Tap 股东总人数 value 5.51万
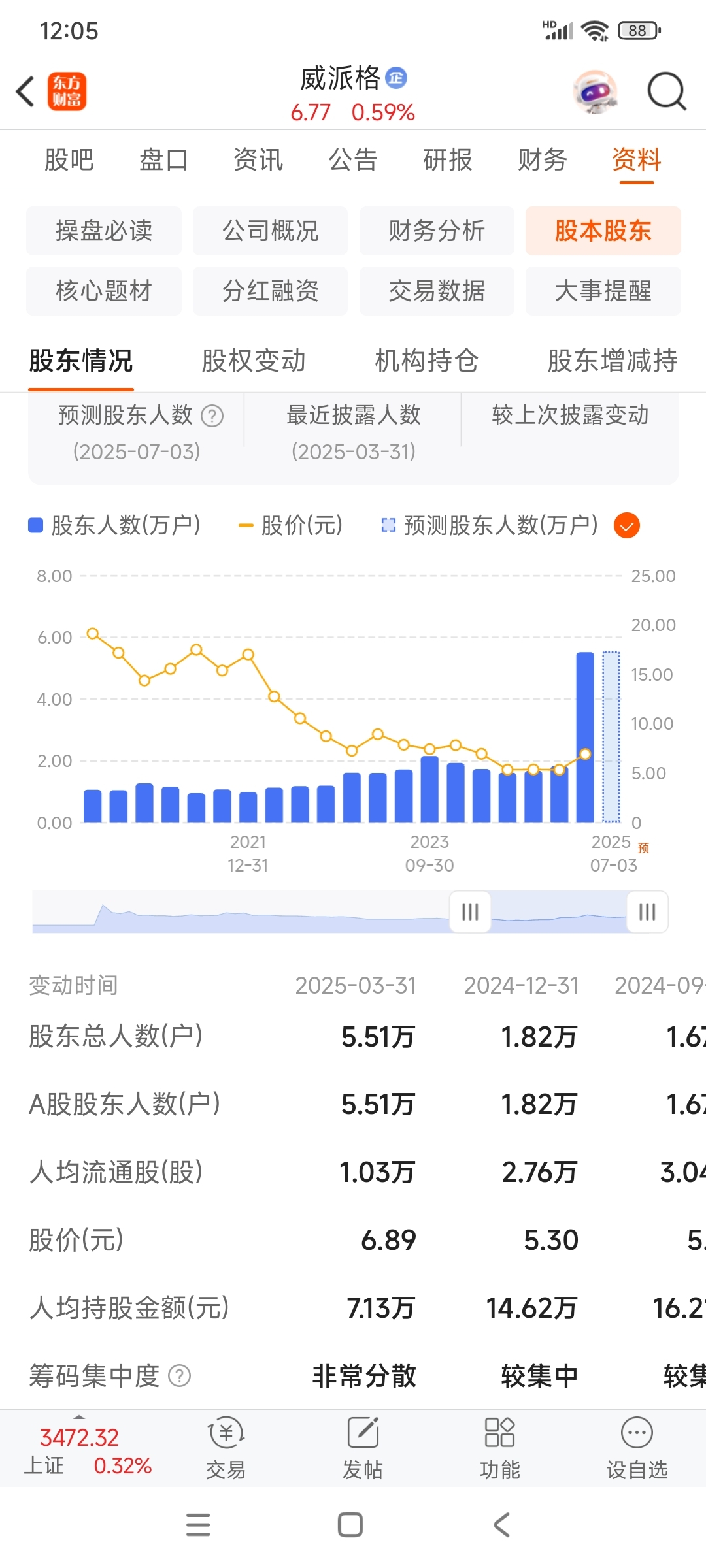 [378, 1037]
